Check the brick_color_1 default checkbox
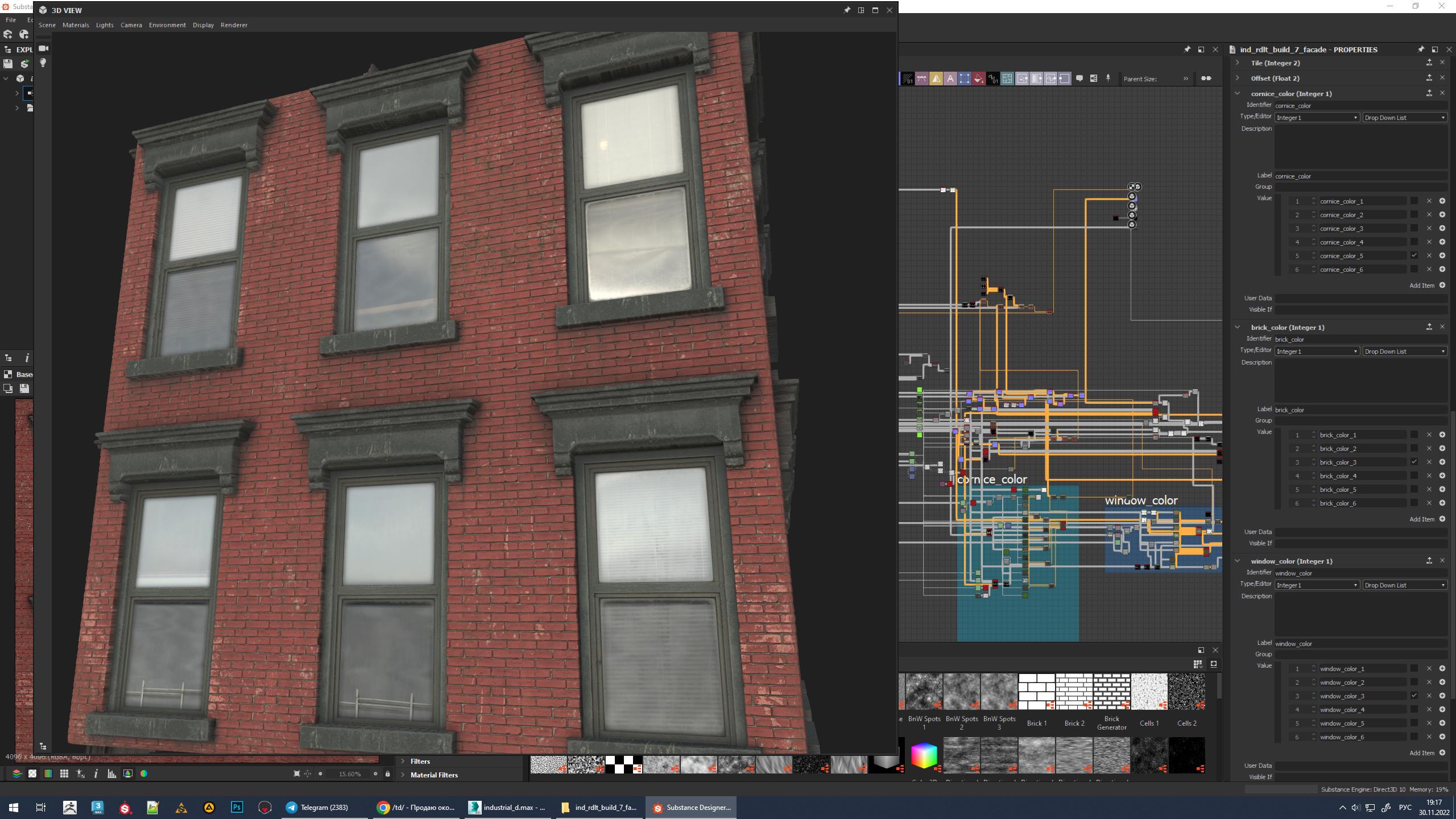Screen dimensions: 1456x819 click(1414, 435)
